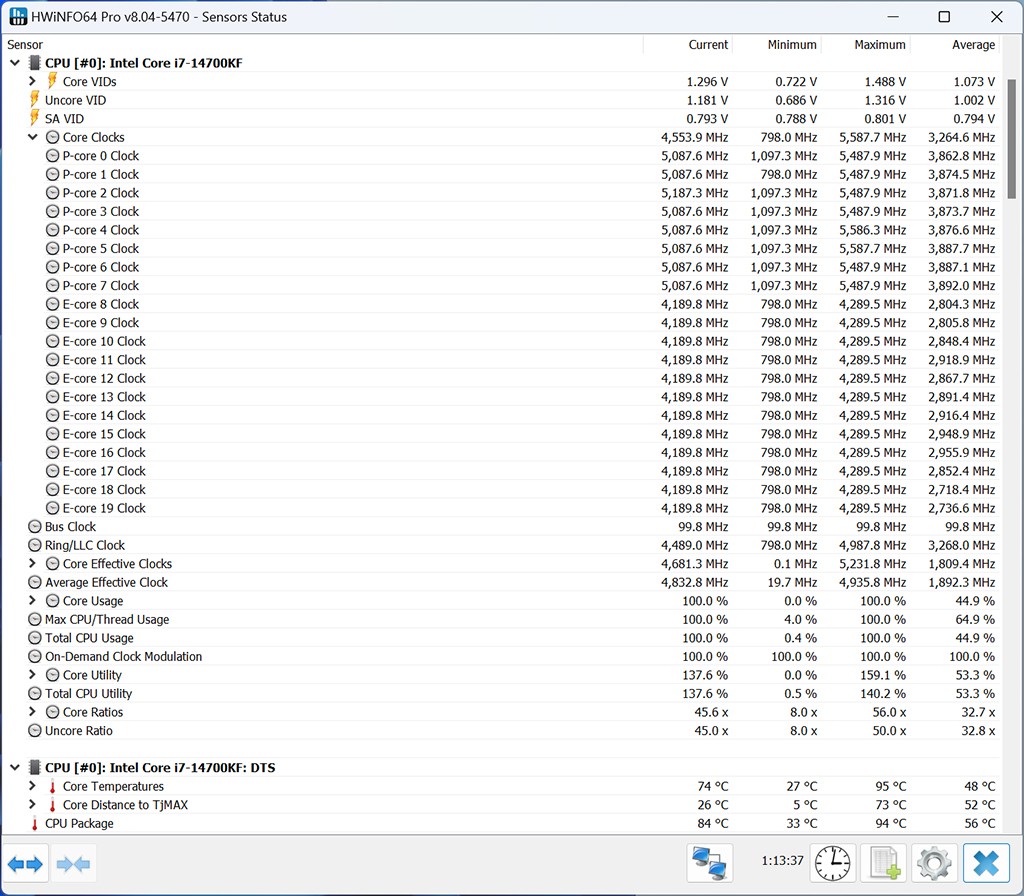Click the 56.0 x Core Ratios maximum
The width and height of the screenshot is (1024, 896).
point(889,712)
